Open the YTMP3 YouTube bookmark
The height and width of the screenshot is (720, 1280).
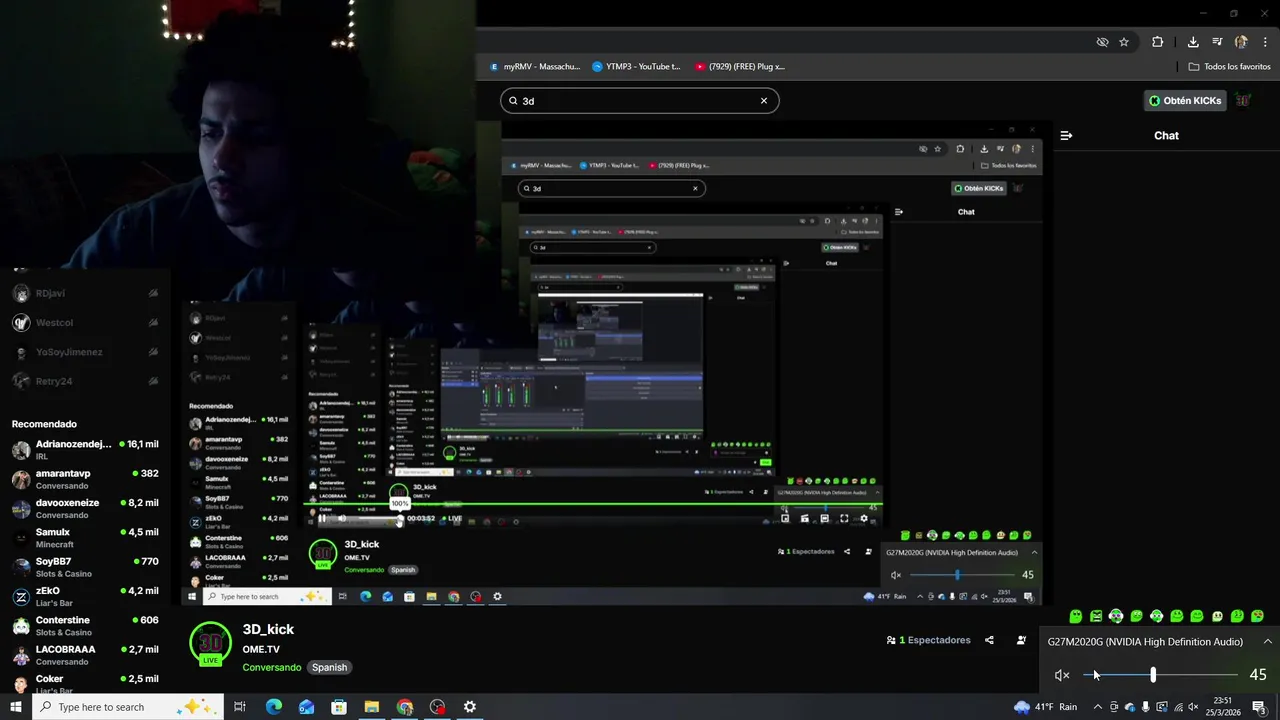636,67
